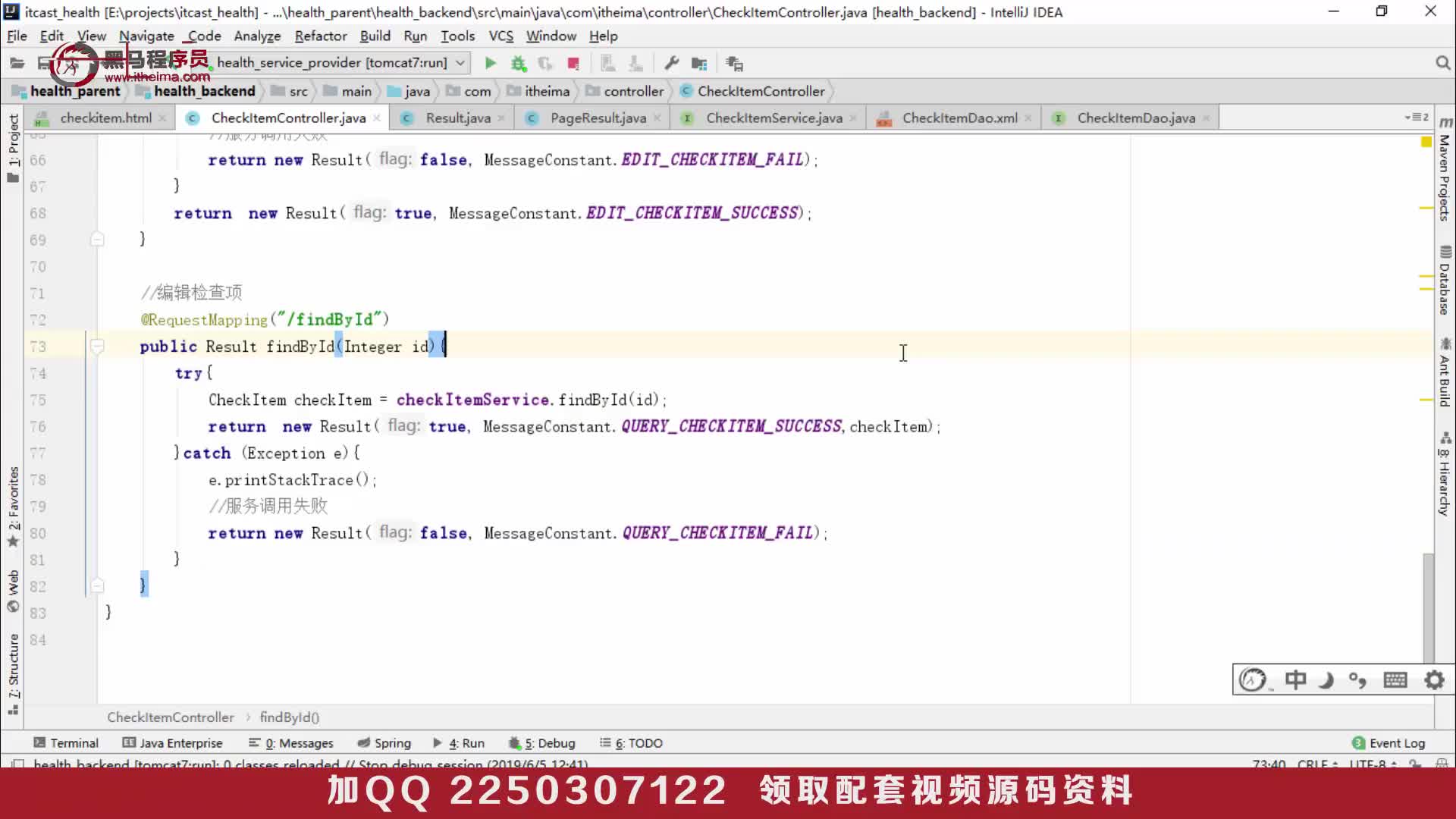
Task: Click the yellow inspection status indicator
Action: pos(1426,142)
